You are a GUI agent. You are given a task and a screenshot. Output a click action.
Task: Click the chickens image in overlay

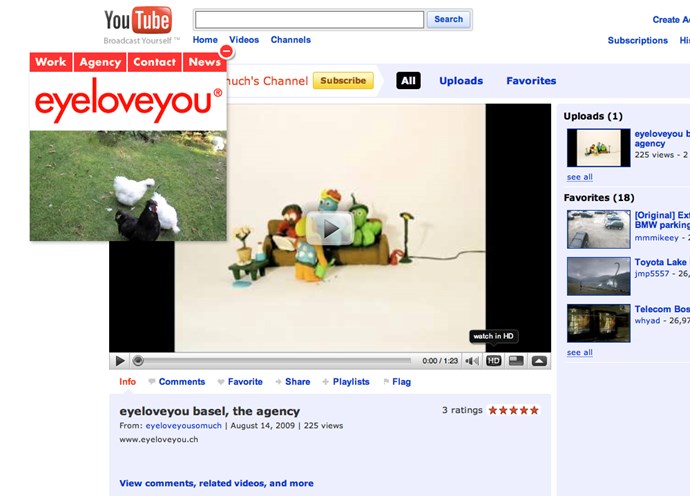tap(128, 186)
